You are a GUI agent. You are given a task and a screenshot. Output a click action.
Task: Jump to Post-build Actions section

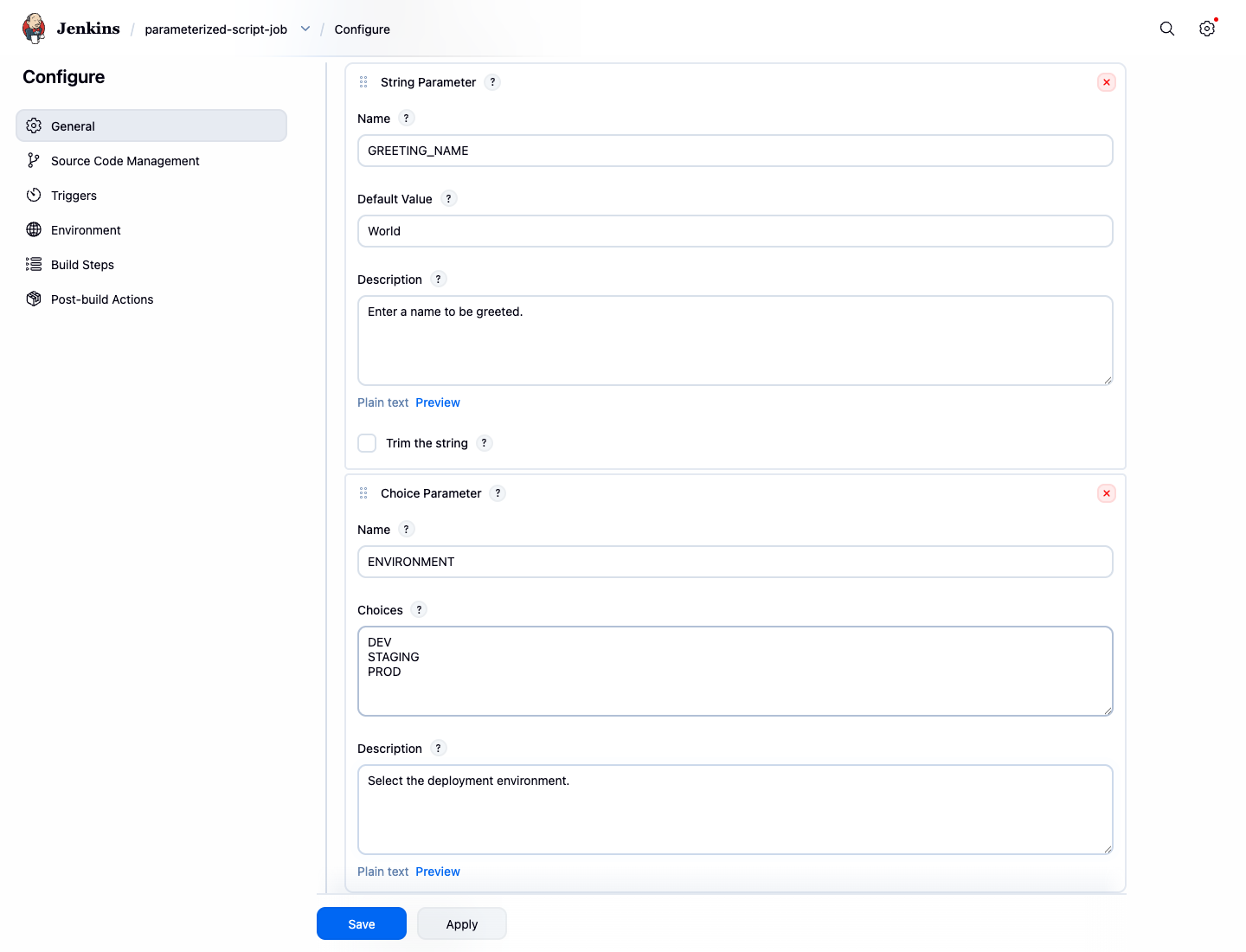coord(151,299)
